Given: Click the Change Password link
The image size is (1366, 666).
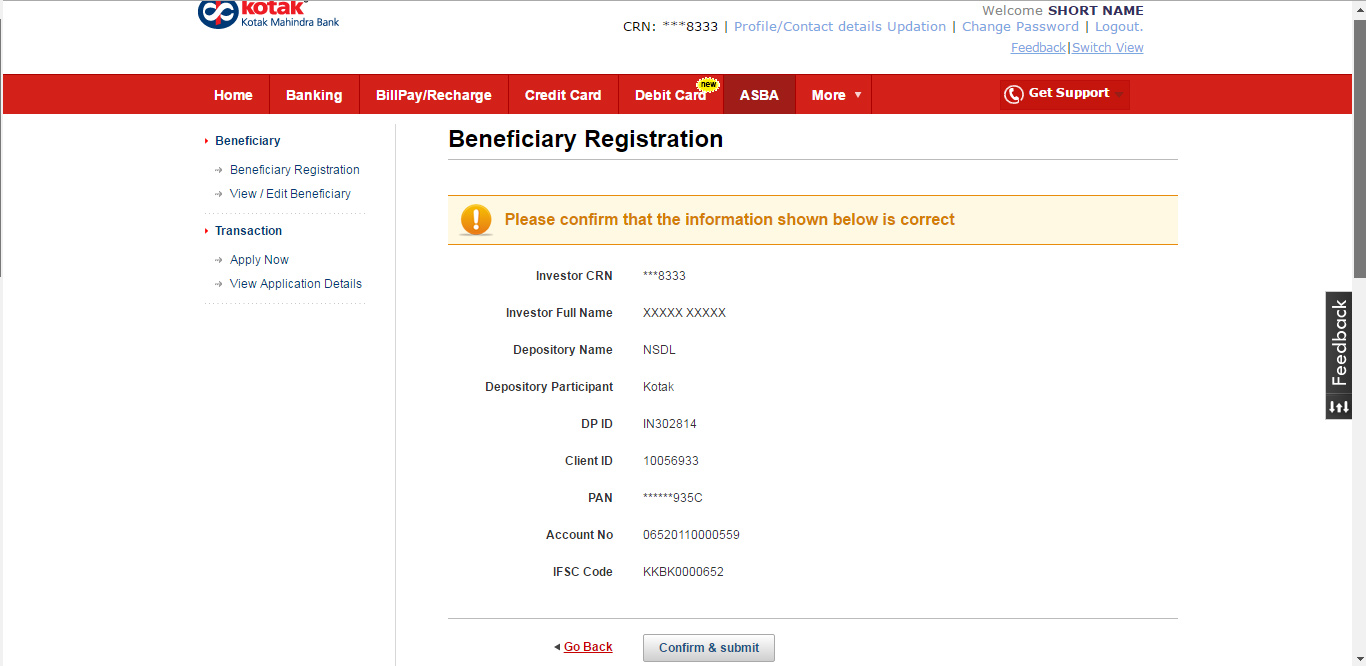Looking at the screenshot, I should point(1020,27).
